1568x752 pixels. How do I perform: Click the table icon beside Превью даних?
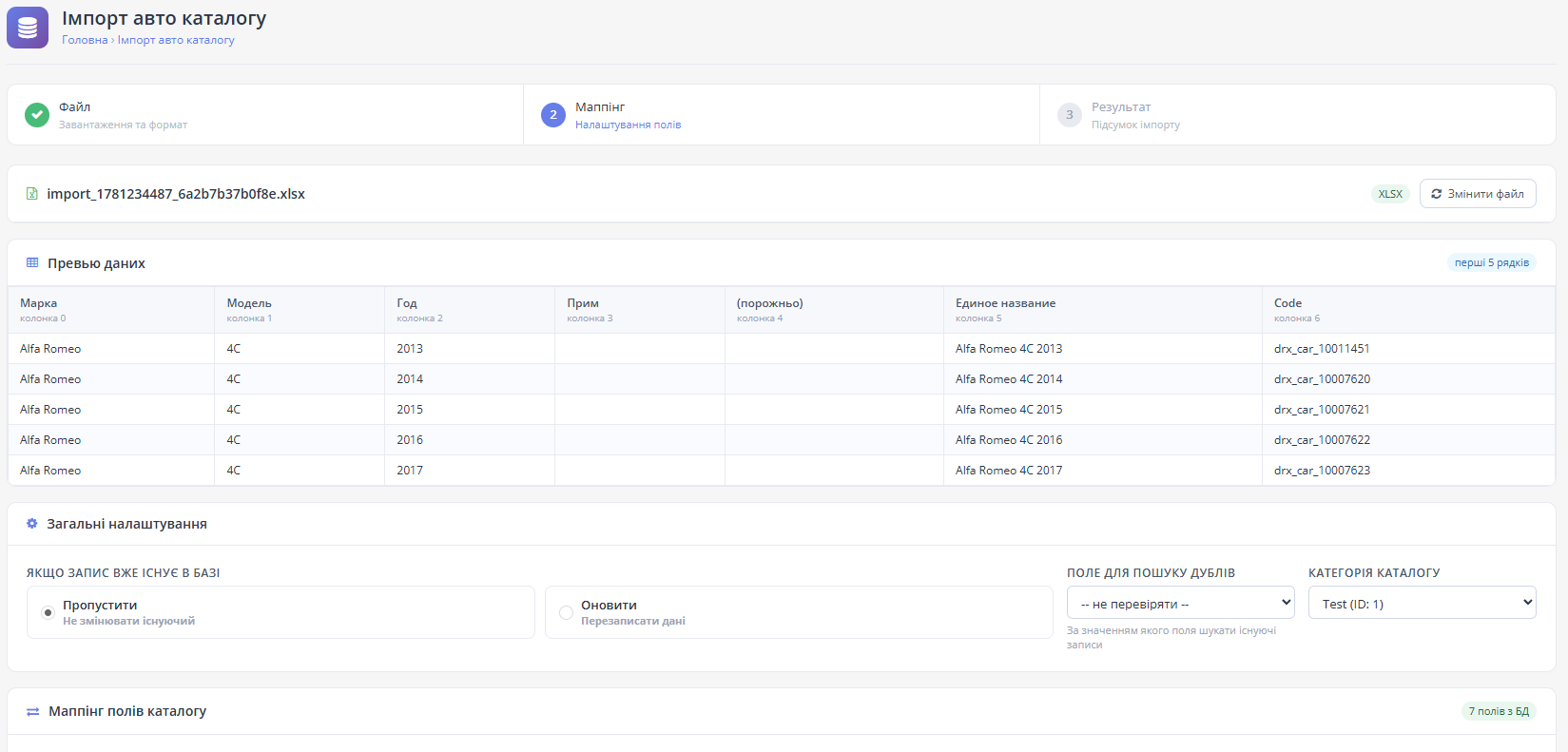pos(32,263)
